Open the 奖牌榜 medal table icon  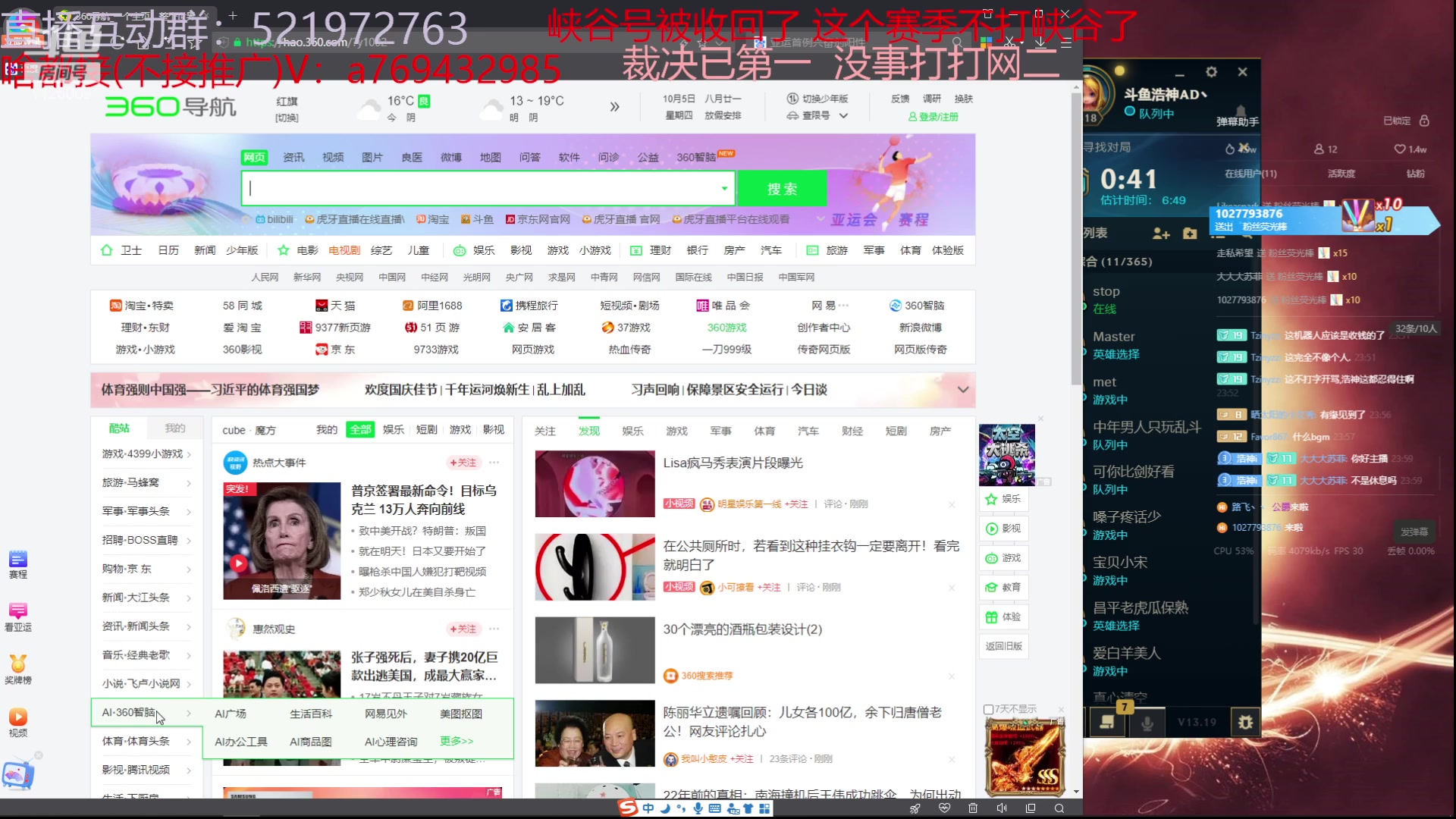tap(18, 669)
